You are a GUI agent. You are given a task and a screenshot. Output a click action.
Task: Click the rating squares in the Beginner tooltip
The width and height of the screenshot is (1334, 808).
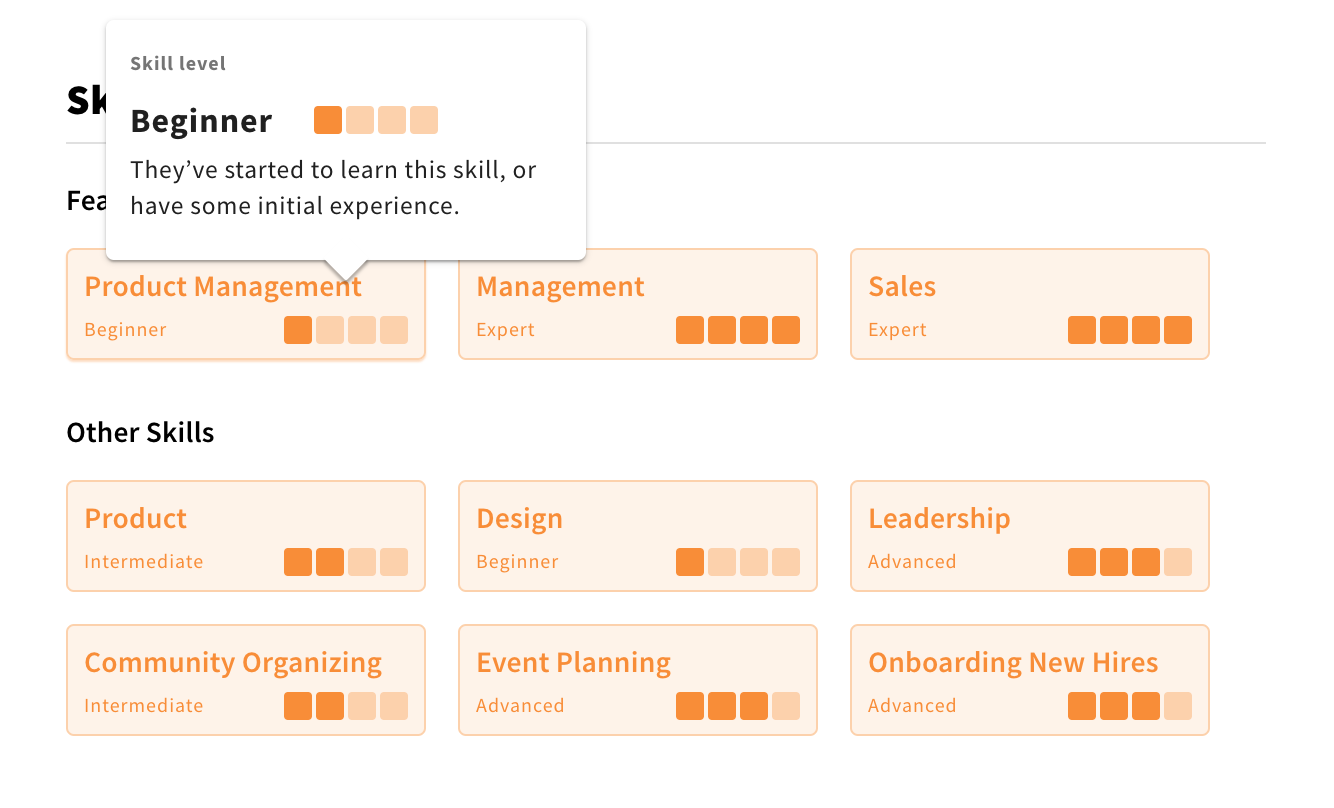coord(376,119)
